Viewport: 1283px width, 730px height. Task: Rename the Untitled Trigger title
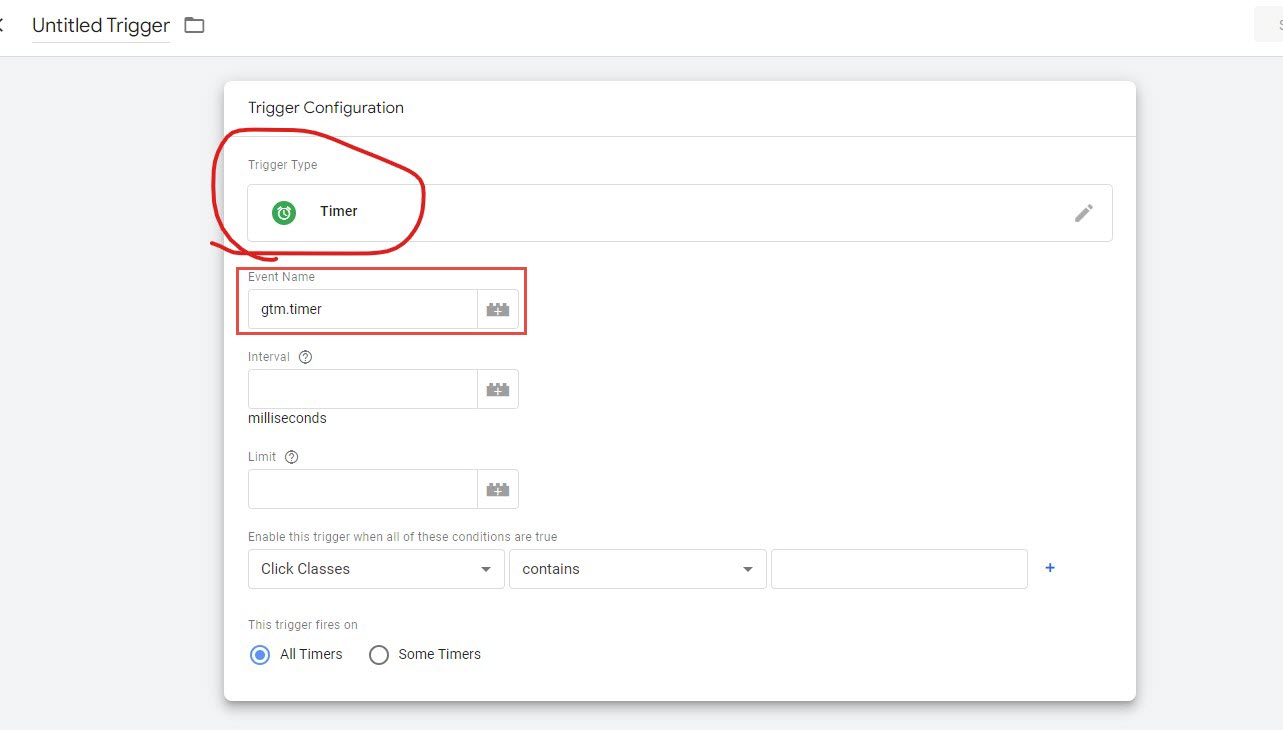100,26
